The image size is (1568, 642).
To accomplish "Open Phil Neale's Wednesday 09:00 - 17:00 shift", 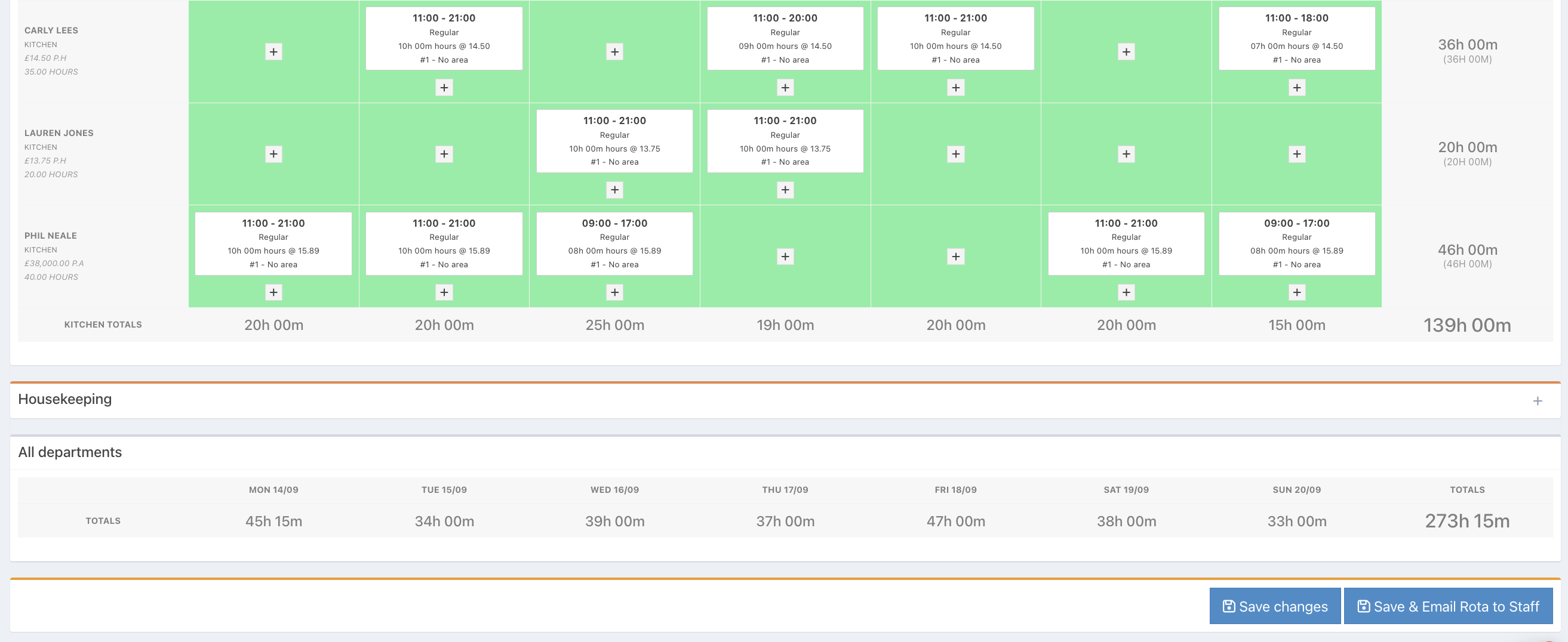I will point(615,243).
